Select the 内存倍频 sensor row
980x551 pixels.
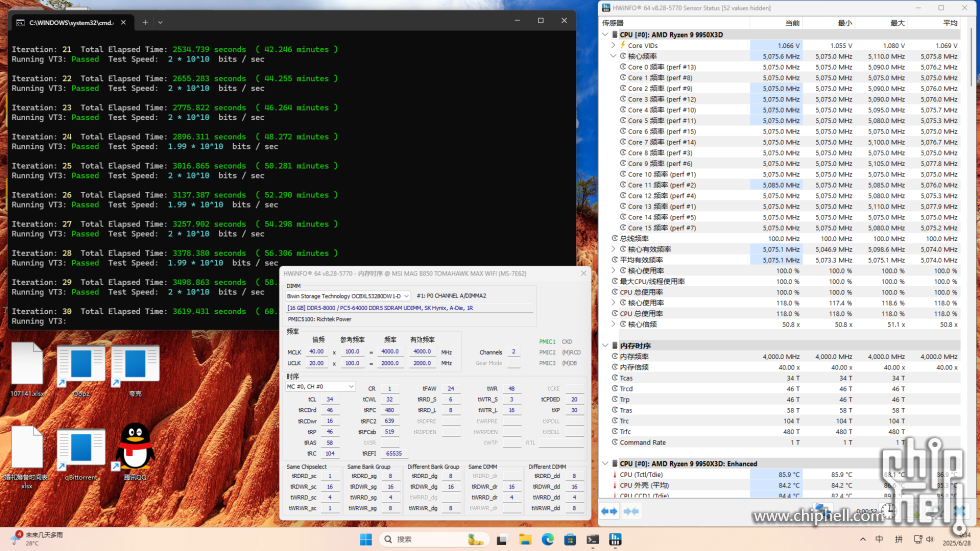[780, 367]
